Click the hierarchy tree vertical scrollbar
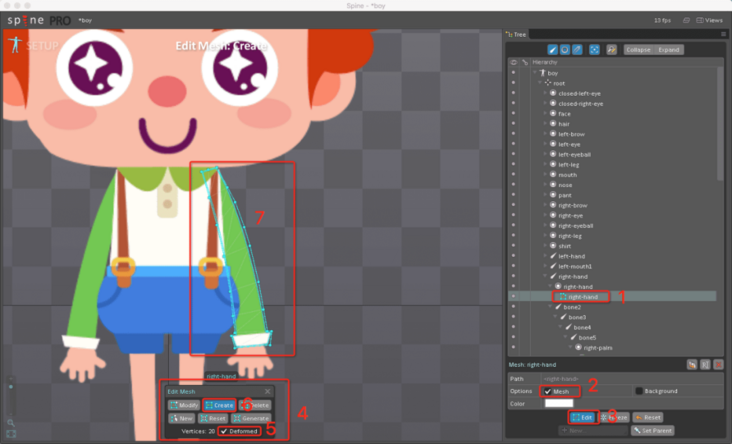 click(720, 124)
